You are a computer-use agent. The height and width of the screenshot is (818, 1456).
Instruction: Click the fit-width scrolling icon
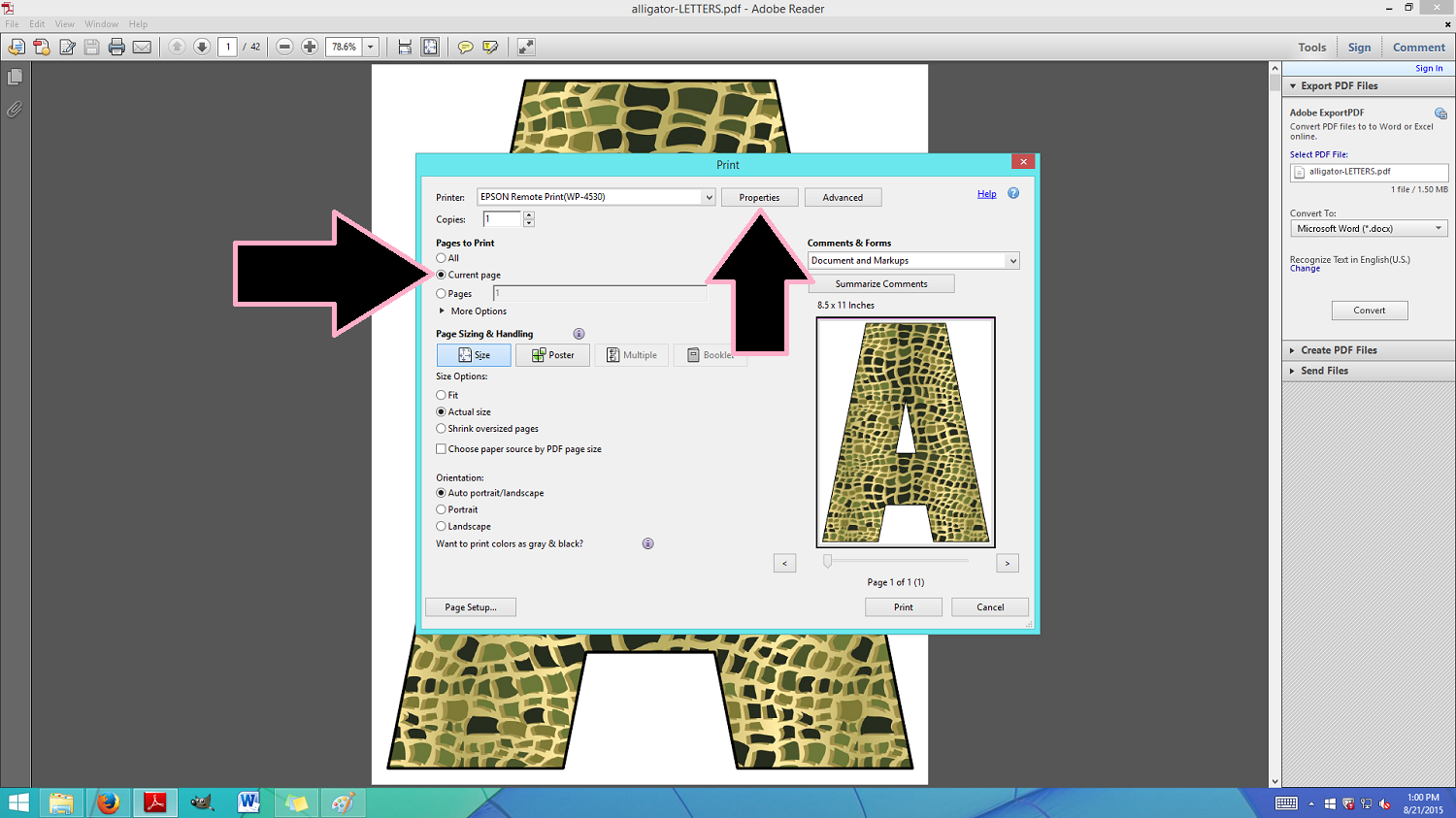(405, 47)
